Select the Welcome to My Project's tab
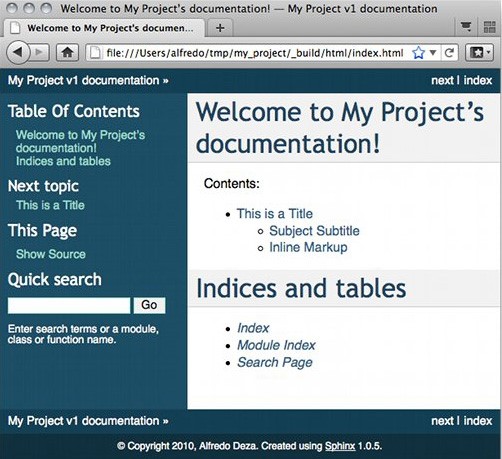Image resolution: width=502 pixels, height=459 pixels. tap(104, 28)
